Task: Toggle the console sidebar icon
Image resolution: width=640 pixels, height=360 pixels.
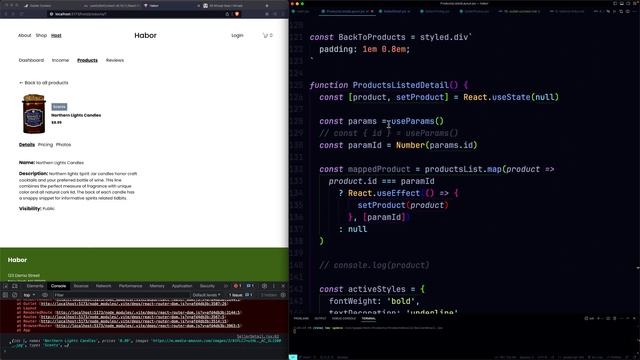Action: tap(5, 295)
